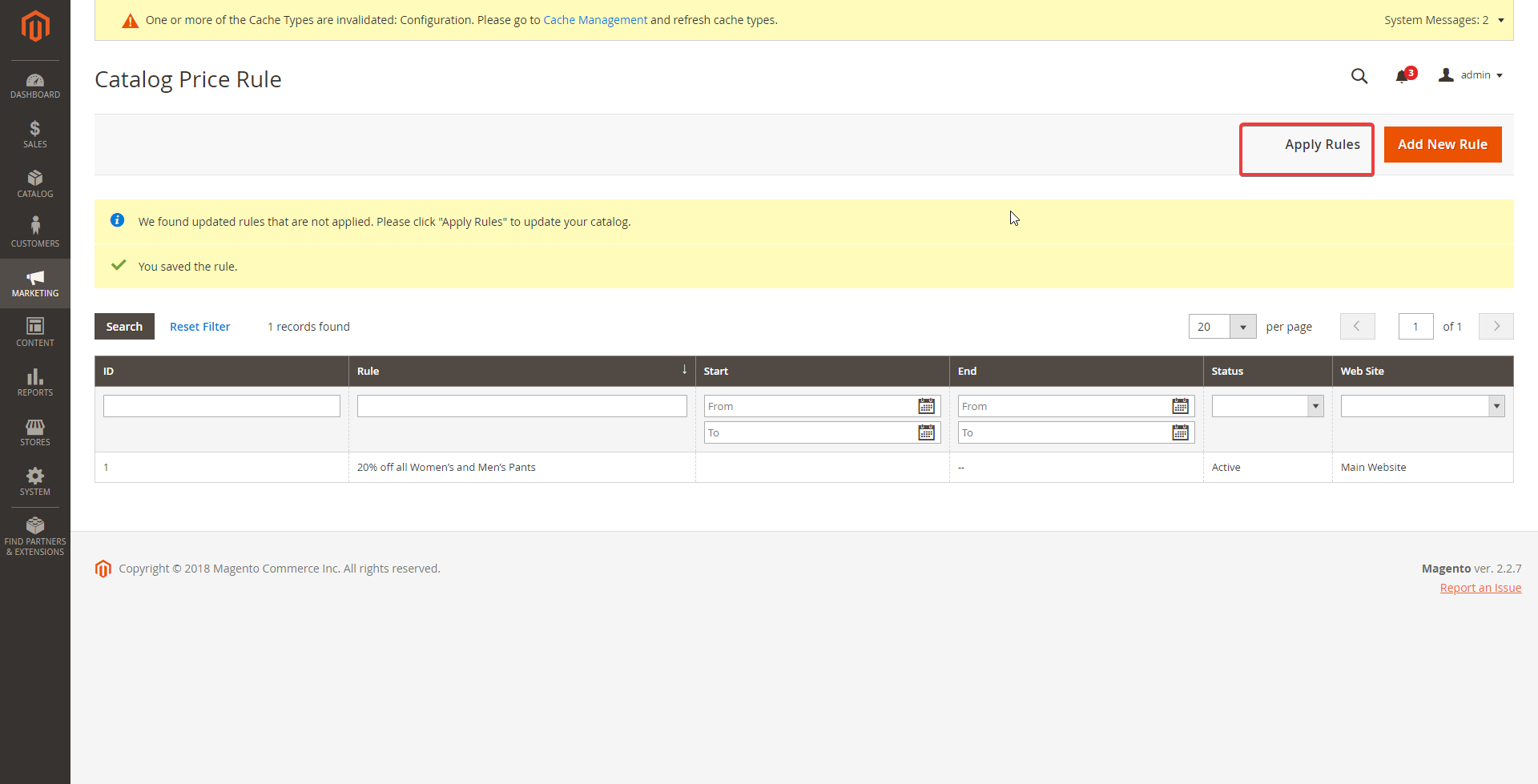
Task: Open the Catalog menu in the sidebar
Action: click(x=35, y=184)
